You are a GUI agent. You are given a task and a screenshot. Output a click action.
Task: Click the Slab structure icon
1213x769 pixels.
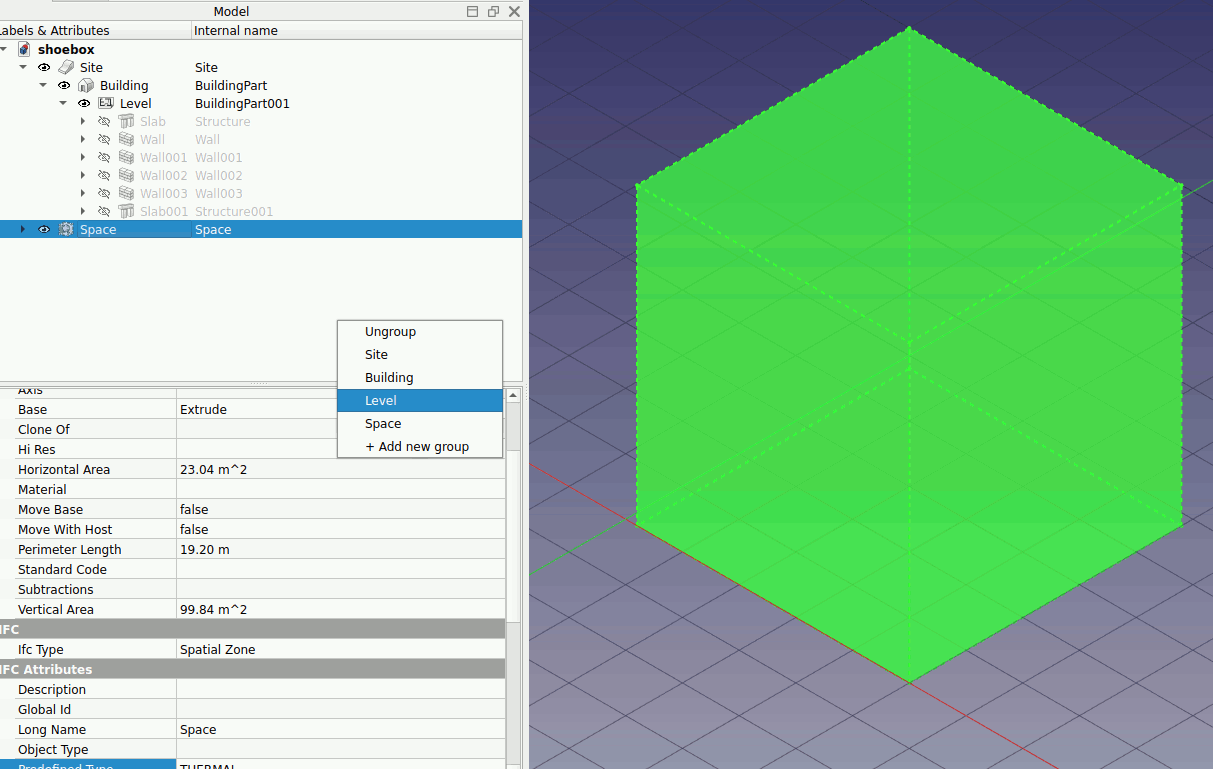pos(126,121)
